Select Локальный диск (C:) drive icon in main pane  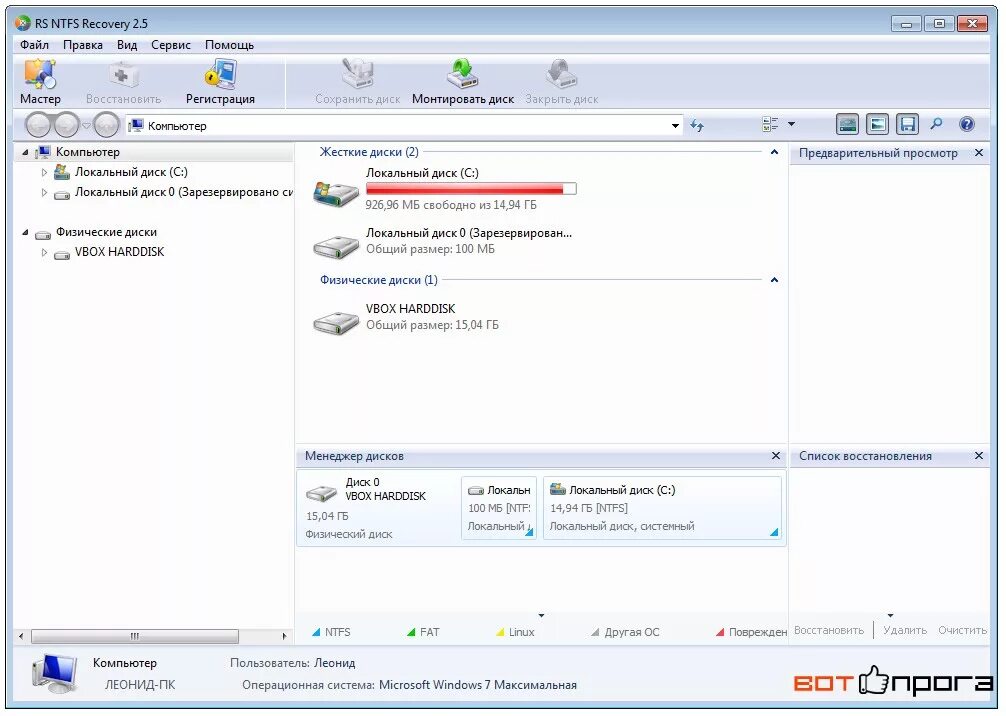(336, 194)
